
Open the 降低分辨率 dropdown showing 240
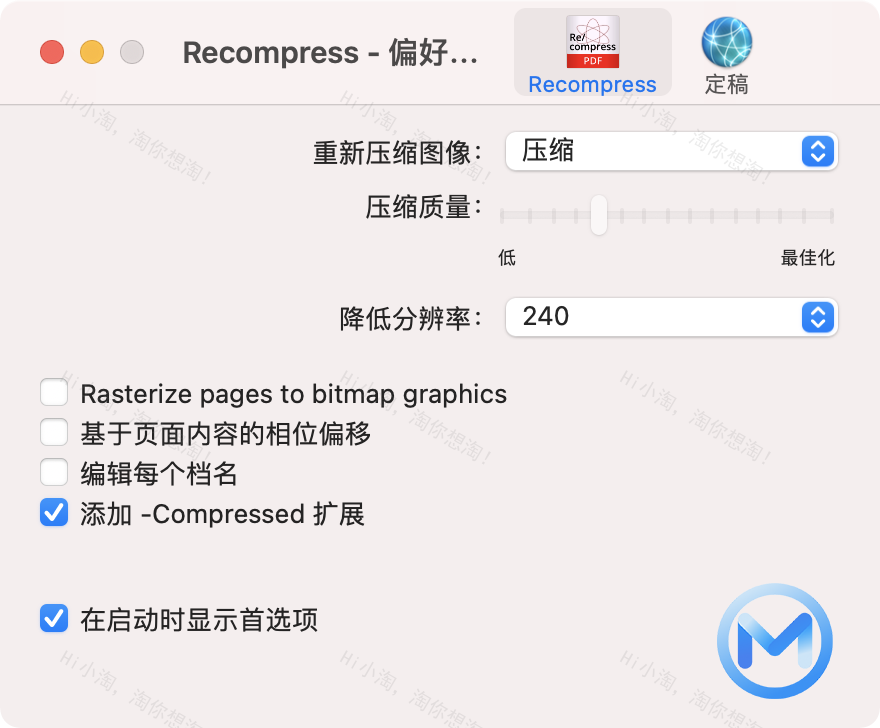(671, 317)
